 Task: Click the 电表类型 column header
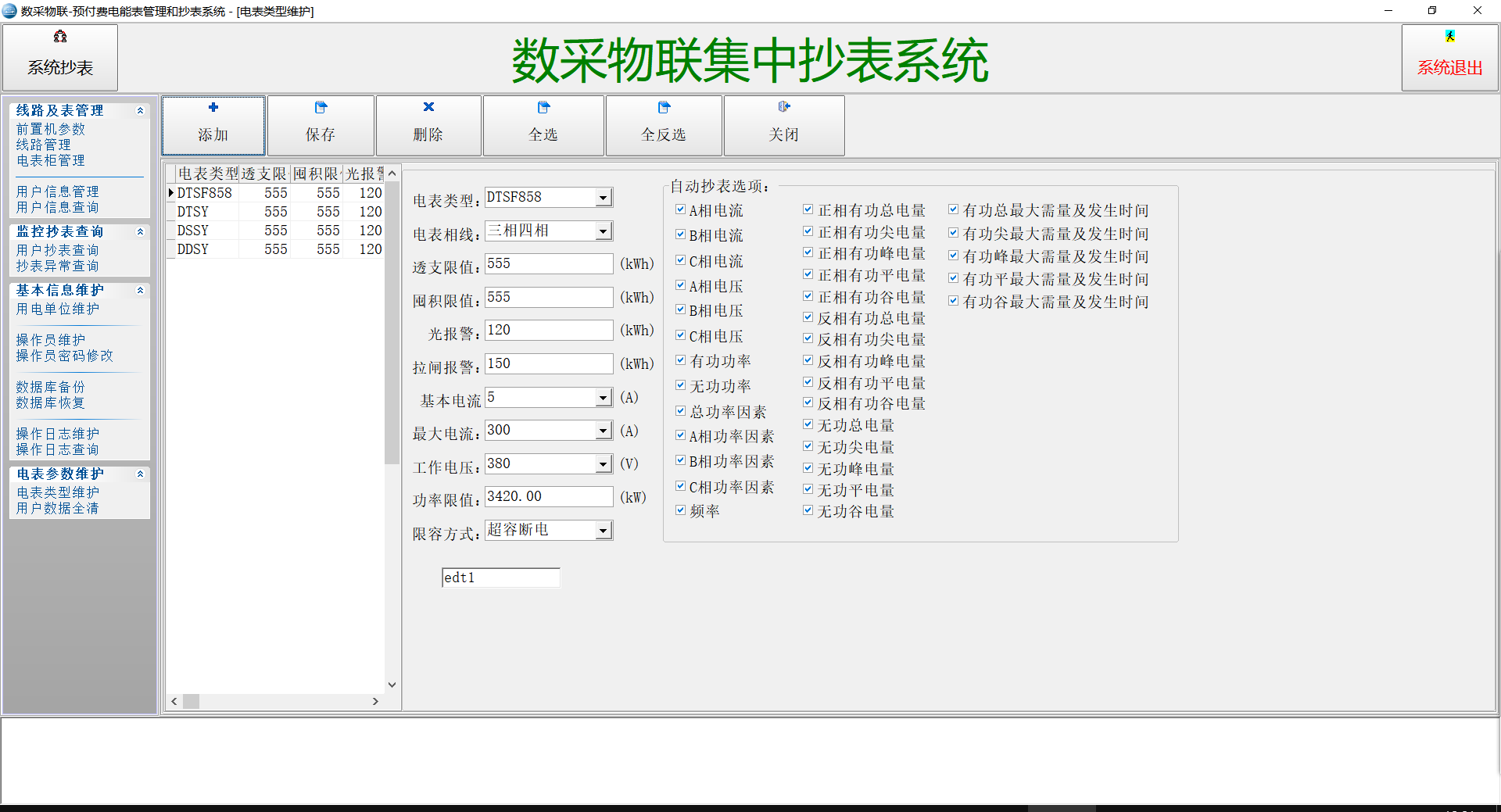click(207, 173)
